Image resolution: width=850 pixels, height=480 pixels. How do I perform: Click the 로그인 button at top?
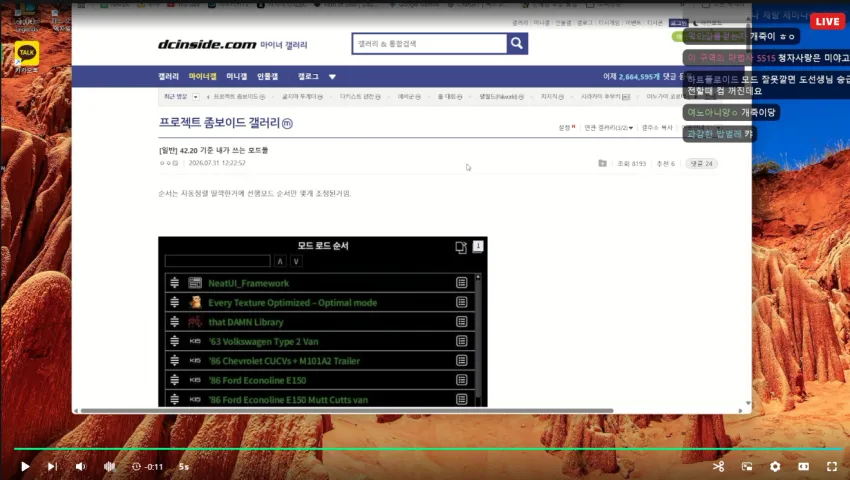coord(678,23)
